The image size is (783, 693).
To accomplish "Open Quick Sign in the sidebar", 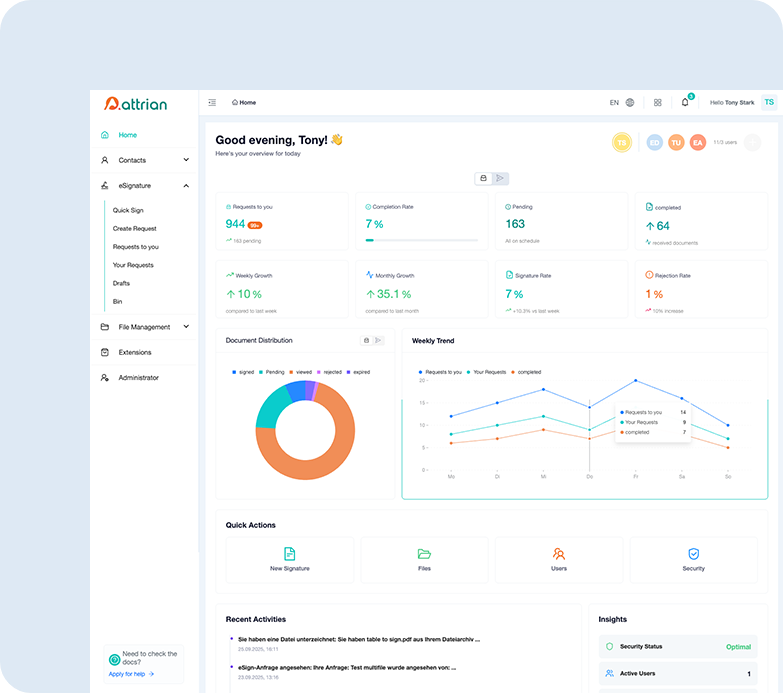I will click(x=128, y=211).
